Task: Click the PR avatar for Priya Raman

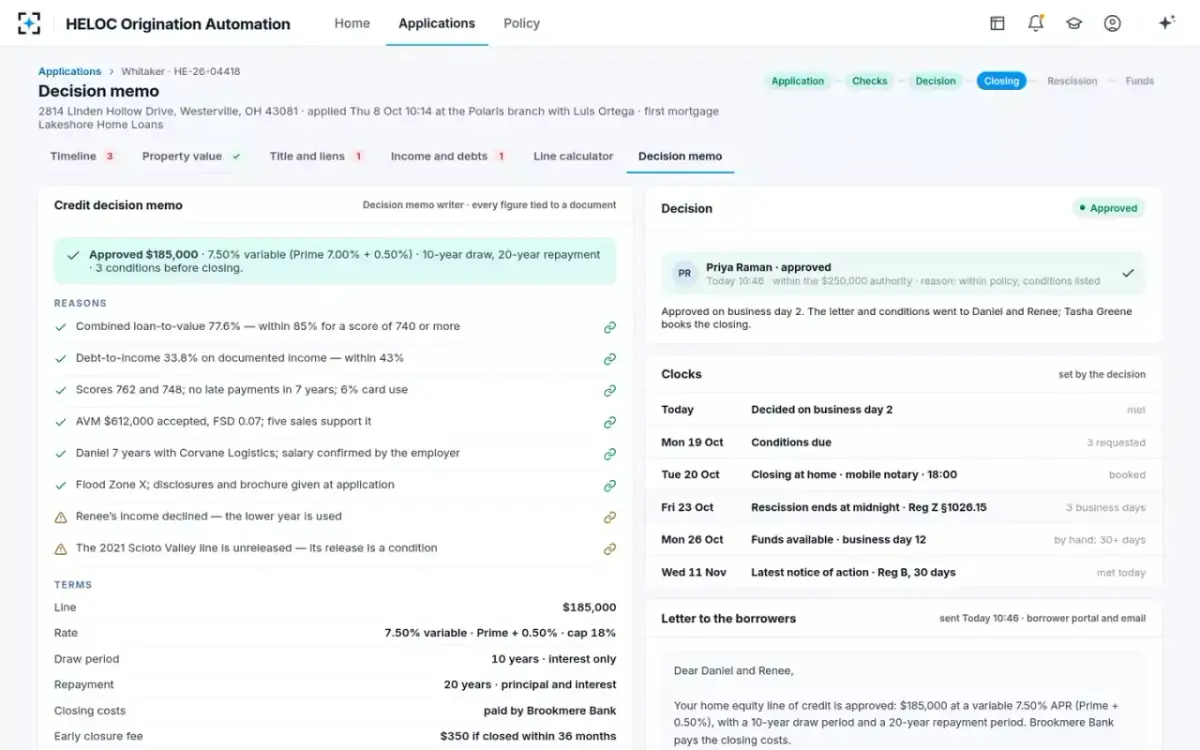Action: click(x=685, y=273)
